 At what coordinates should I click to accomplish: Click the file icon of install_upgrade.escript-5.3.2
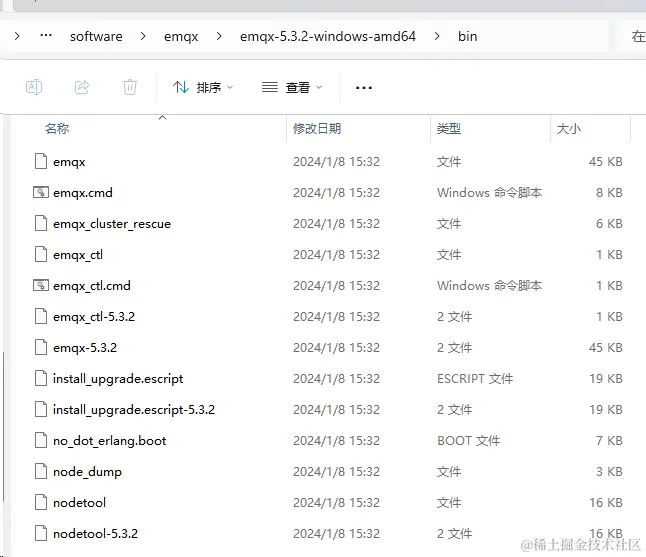[x=41, y=409]
